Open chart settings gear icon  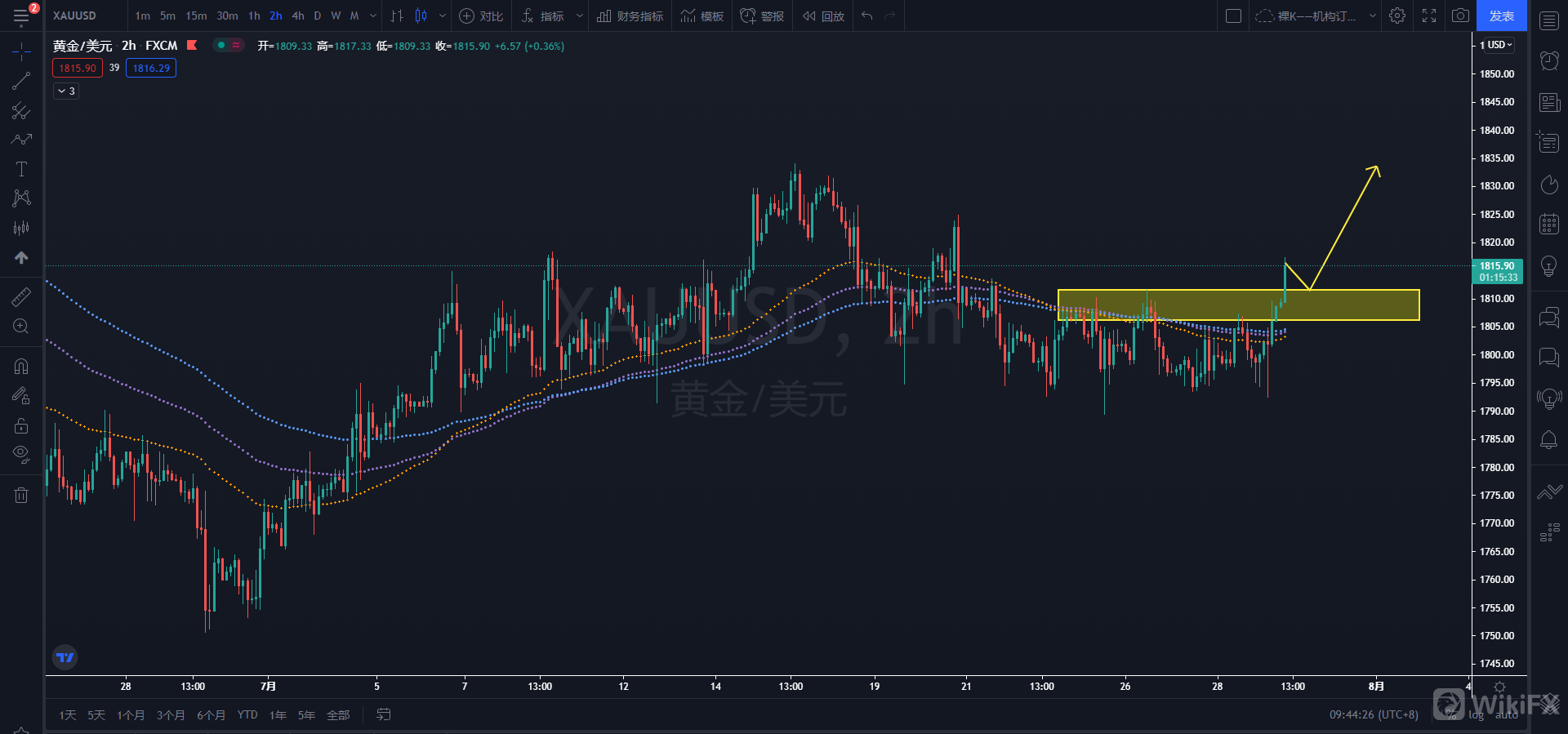coord(1397,16)
